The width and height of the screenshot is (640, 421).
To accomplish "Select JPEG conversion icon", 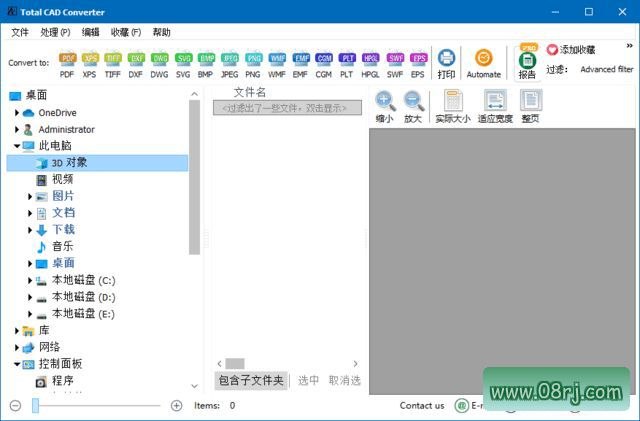I will coord(229,65).
